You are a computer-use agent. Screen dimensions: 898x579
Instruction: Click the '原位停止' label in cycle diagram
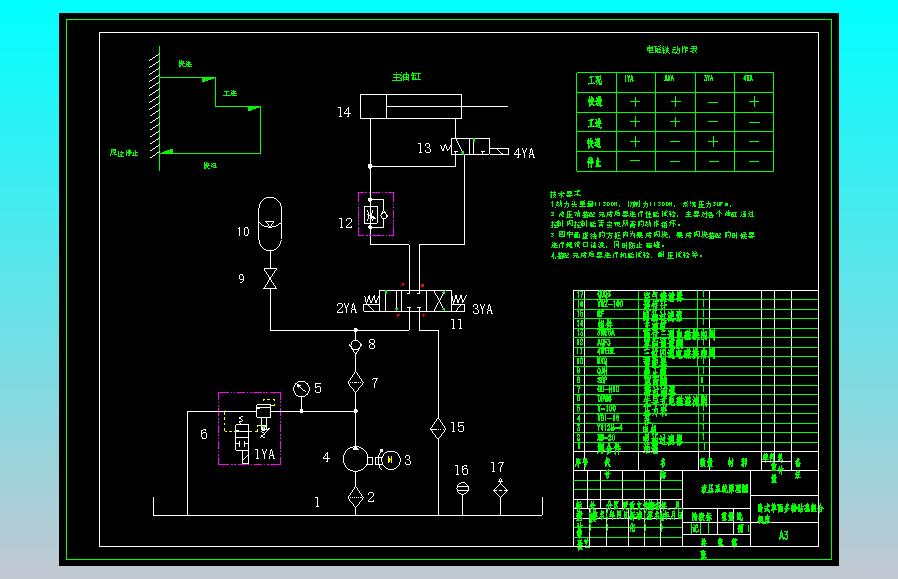pyautogui.click(x=124, y=153)
